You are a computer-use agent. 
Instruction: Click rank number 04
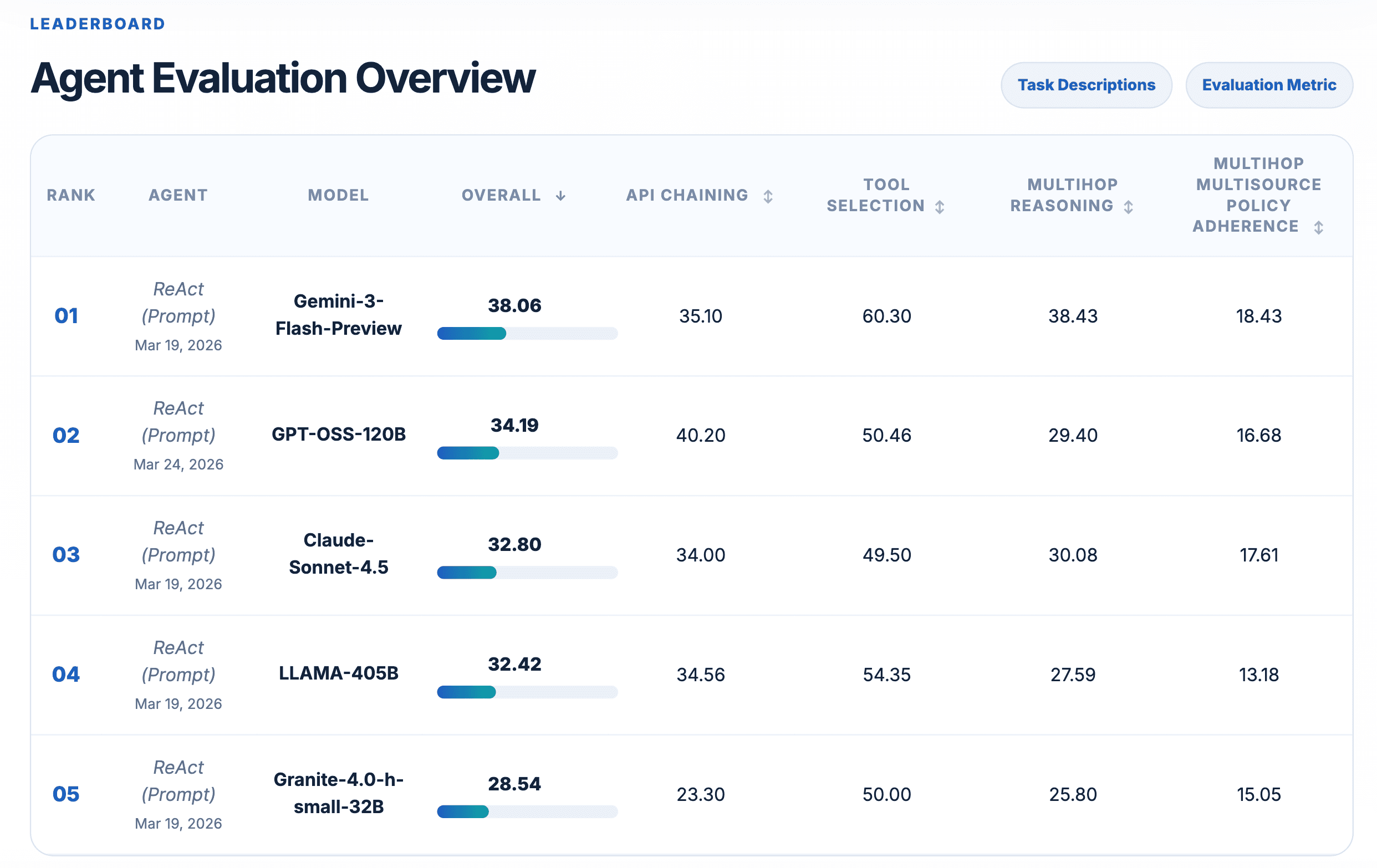[67, 675]
